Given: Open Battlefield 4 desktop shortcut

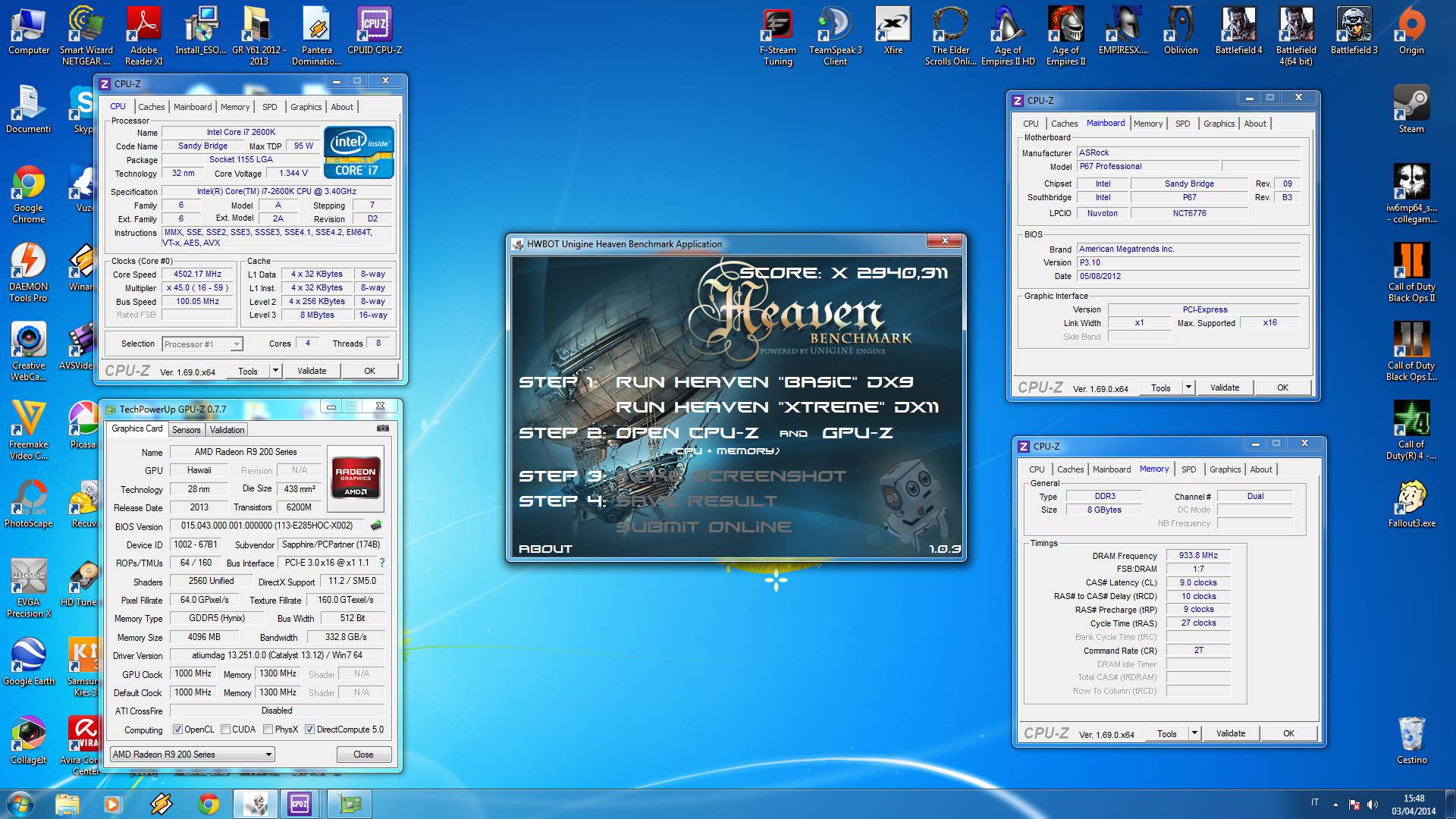Looking at the screenshot, I should click(x=1239, y=31).
